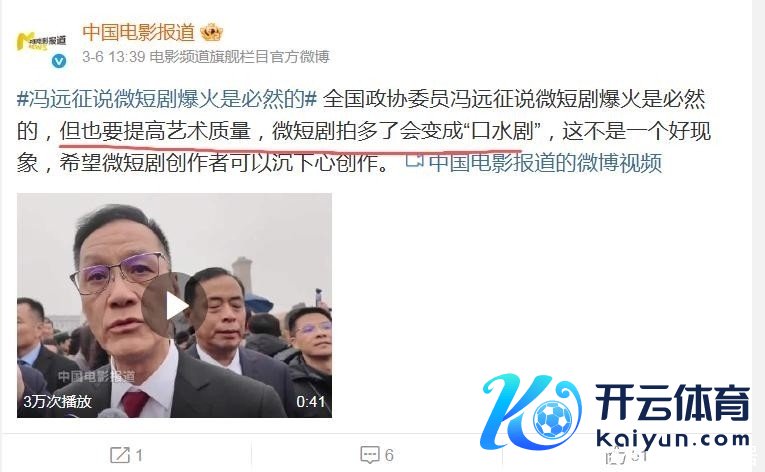Click the 0:41 video duration label
The height and width of the screenshot is (472, 765).
click(x=311, y=401)
